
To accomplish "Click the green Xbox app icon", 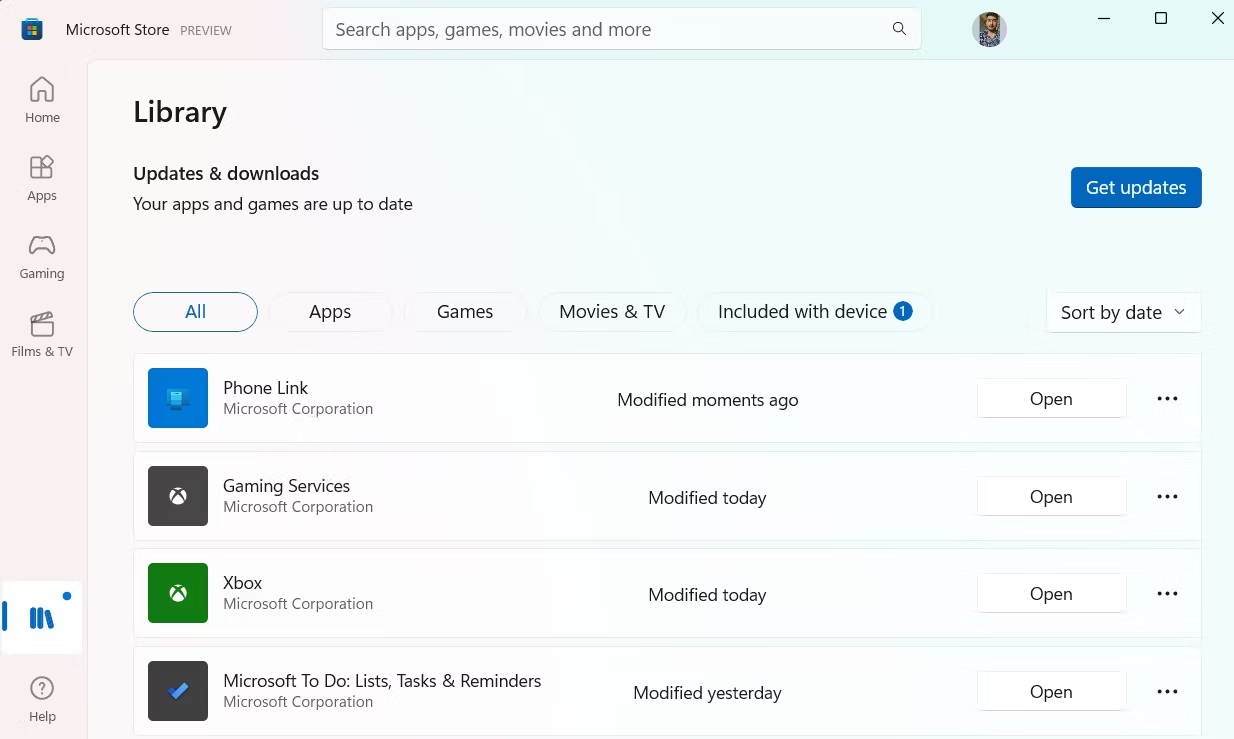I will tap(178, 593).
